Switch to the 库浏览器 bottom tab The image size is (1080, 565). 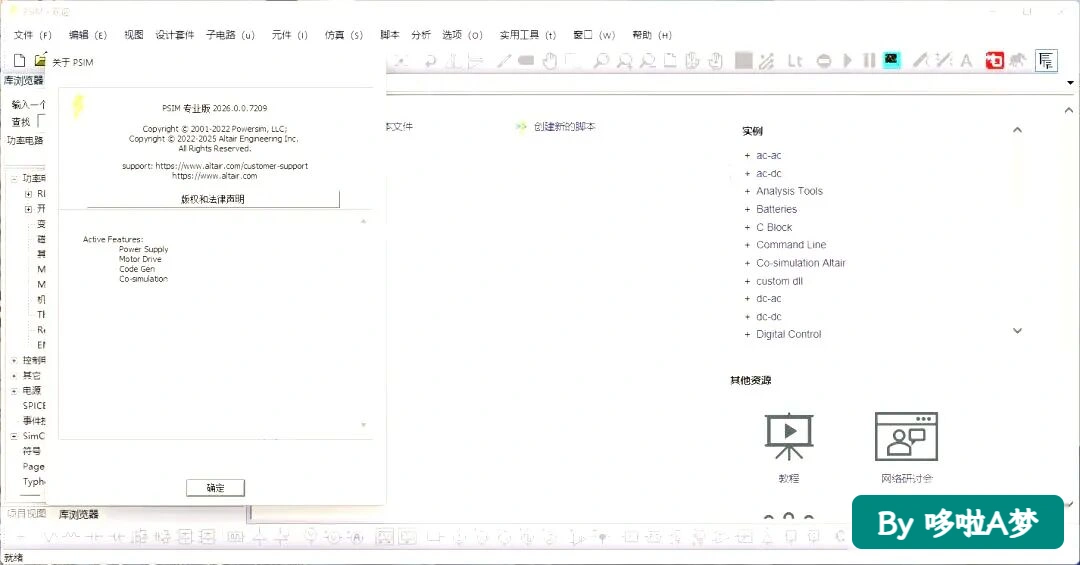point(79,514)
